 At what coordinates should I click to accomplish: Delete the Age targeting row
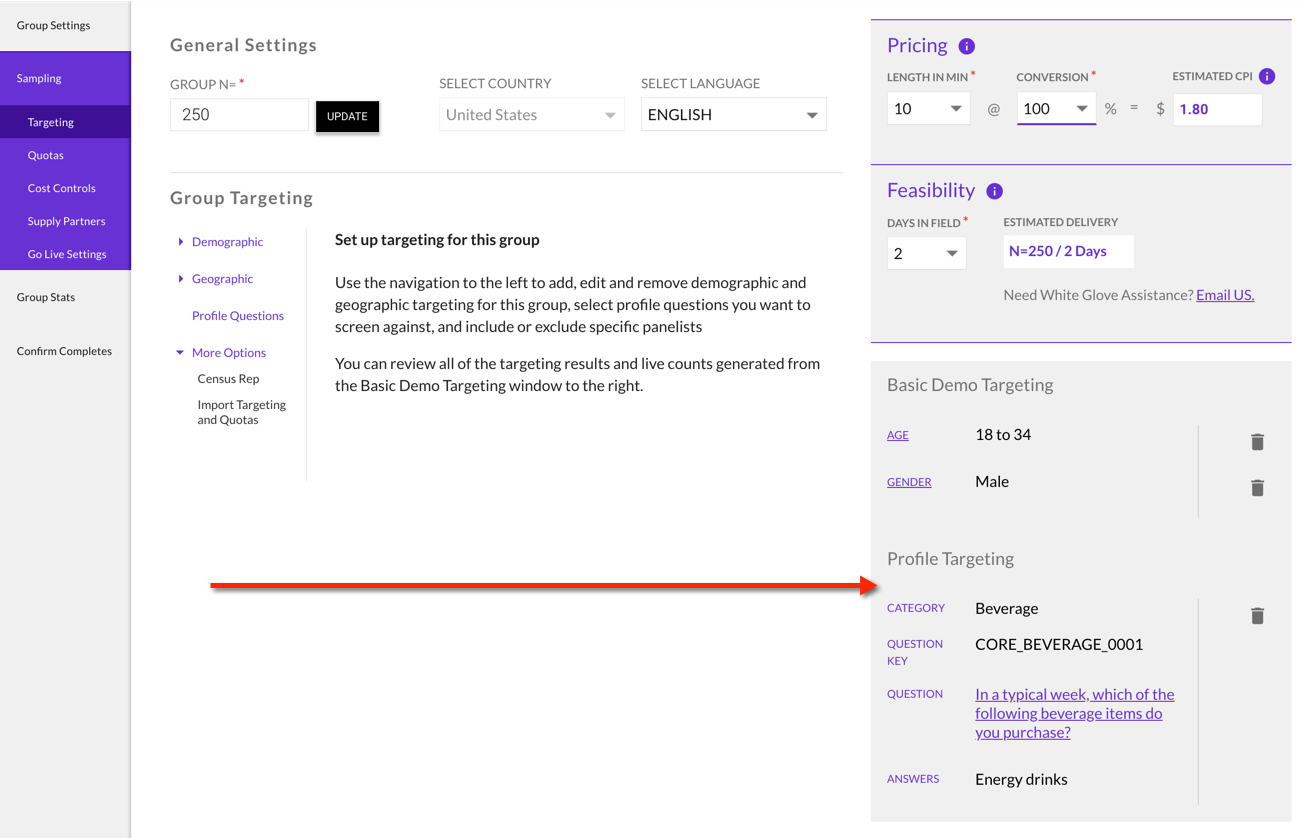click(x=1257, y=441)
